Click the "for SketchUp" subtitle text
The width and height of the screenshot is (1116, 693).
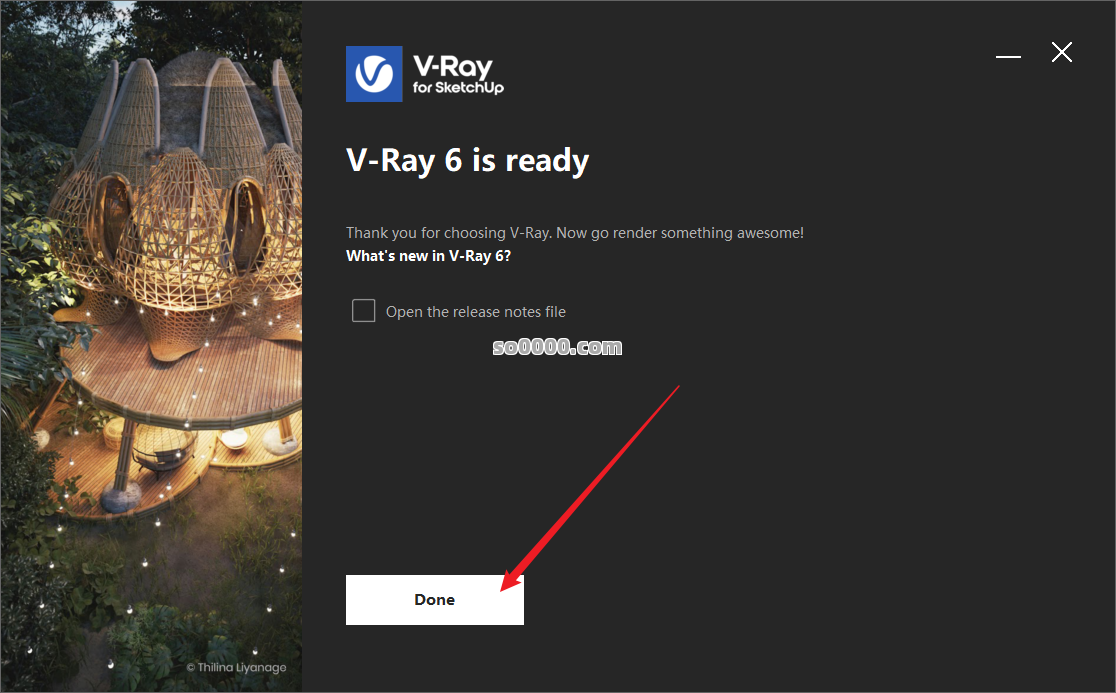coord(458,88)
